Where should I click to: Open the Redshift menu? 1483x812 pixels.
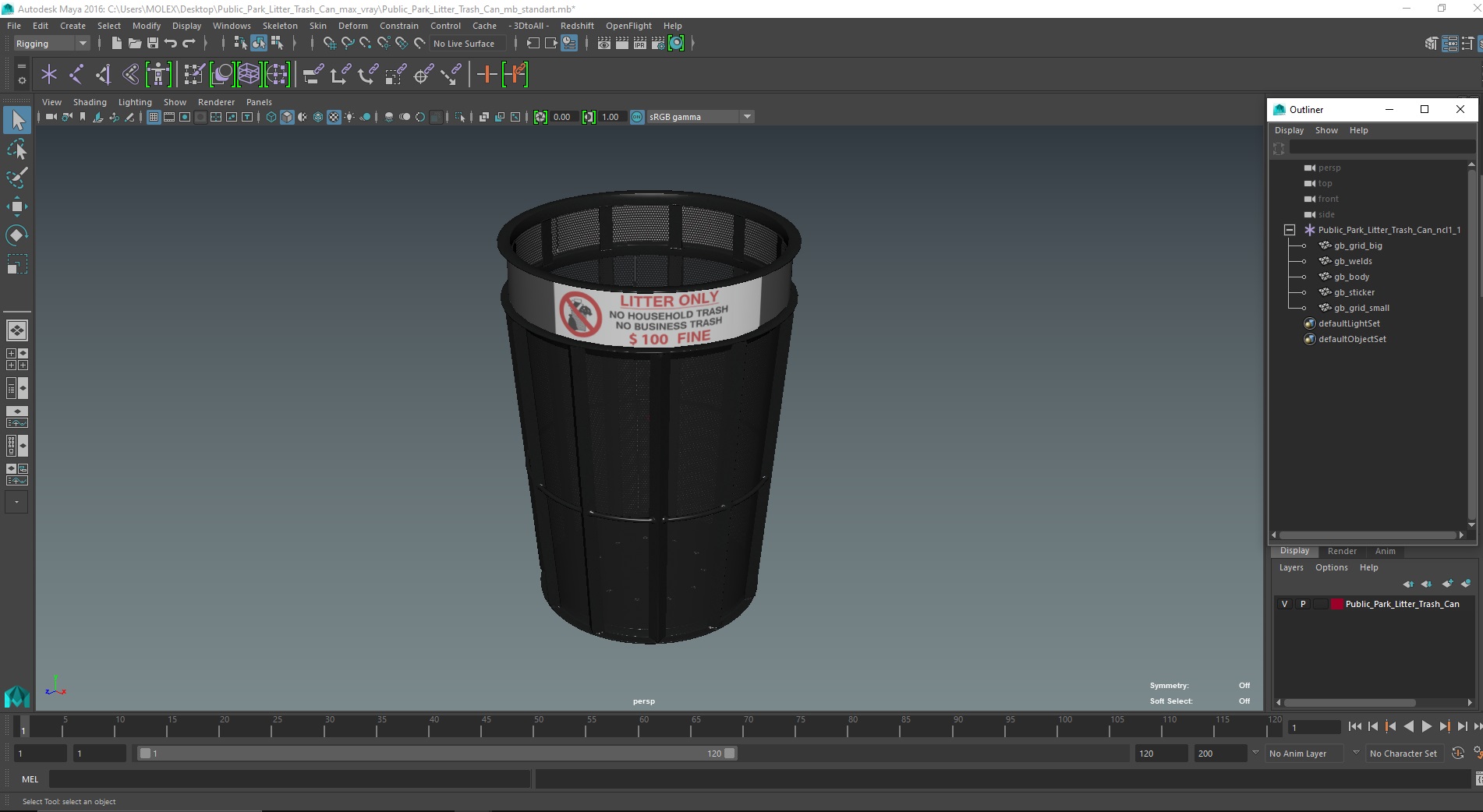(x=577, y=26)
